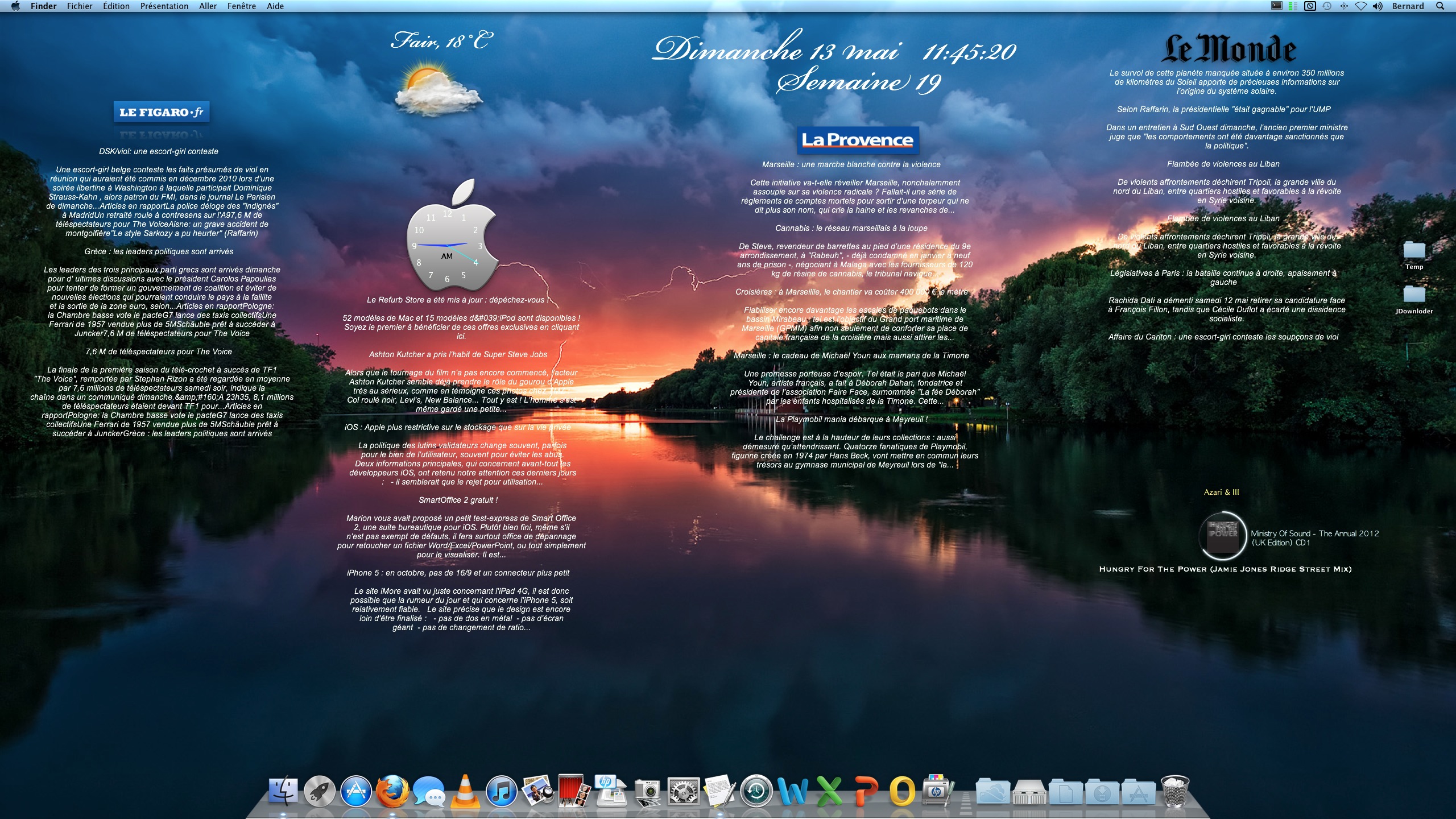
Task: Click Hungry For The Power album art
Action: click(1222, 535)
